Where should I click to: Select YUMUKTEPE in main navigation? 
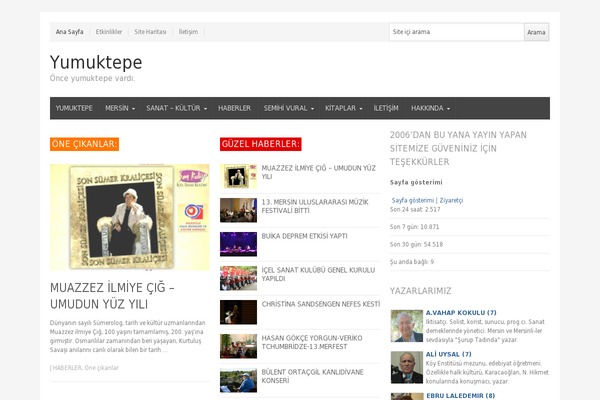[74, 108]
